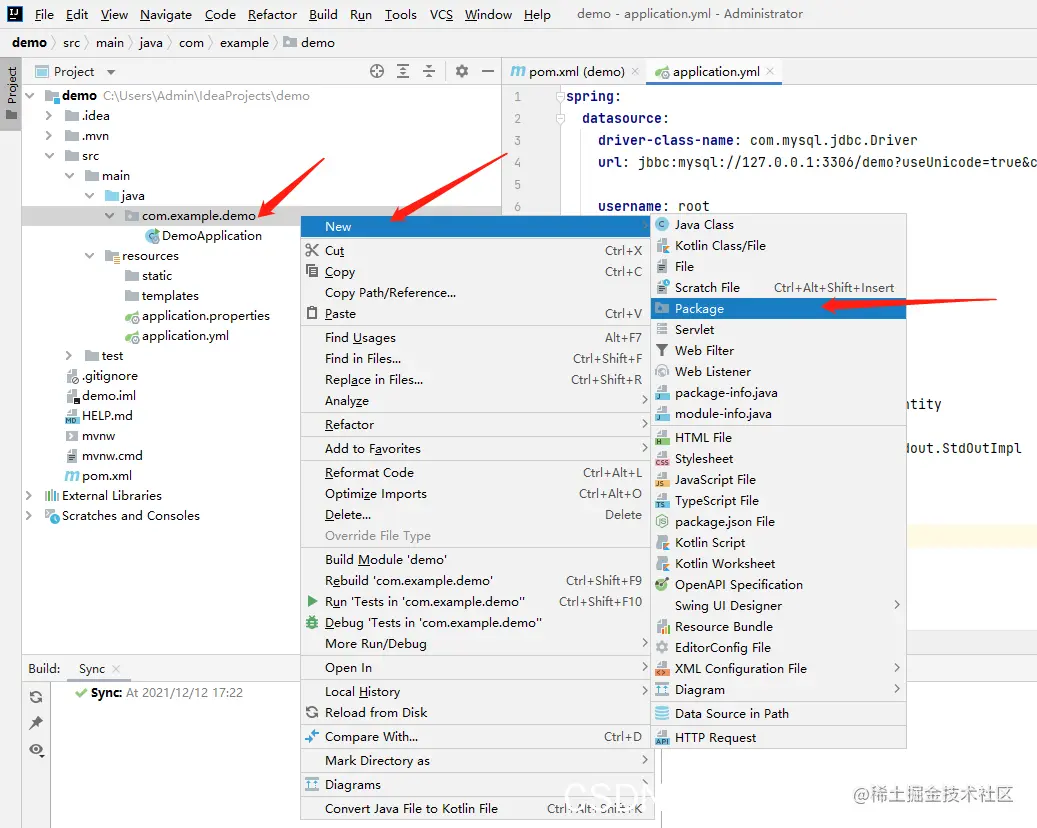This screenshot has width=1037, height=828.
Task: Select pom.xml in project tree
Action: coord(106,476)
